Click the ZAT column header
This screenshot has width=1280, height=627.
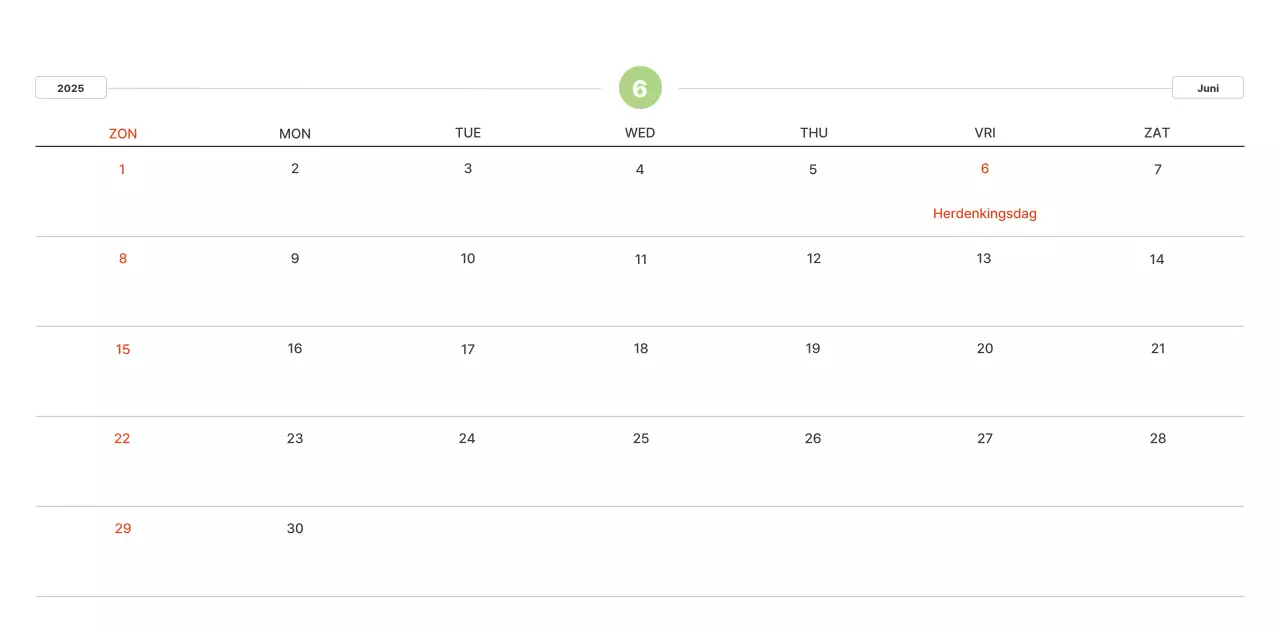coord(1157,133)
